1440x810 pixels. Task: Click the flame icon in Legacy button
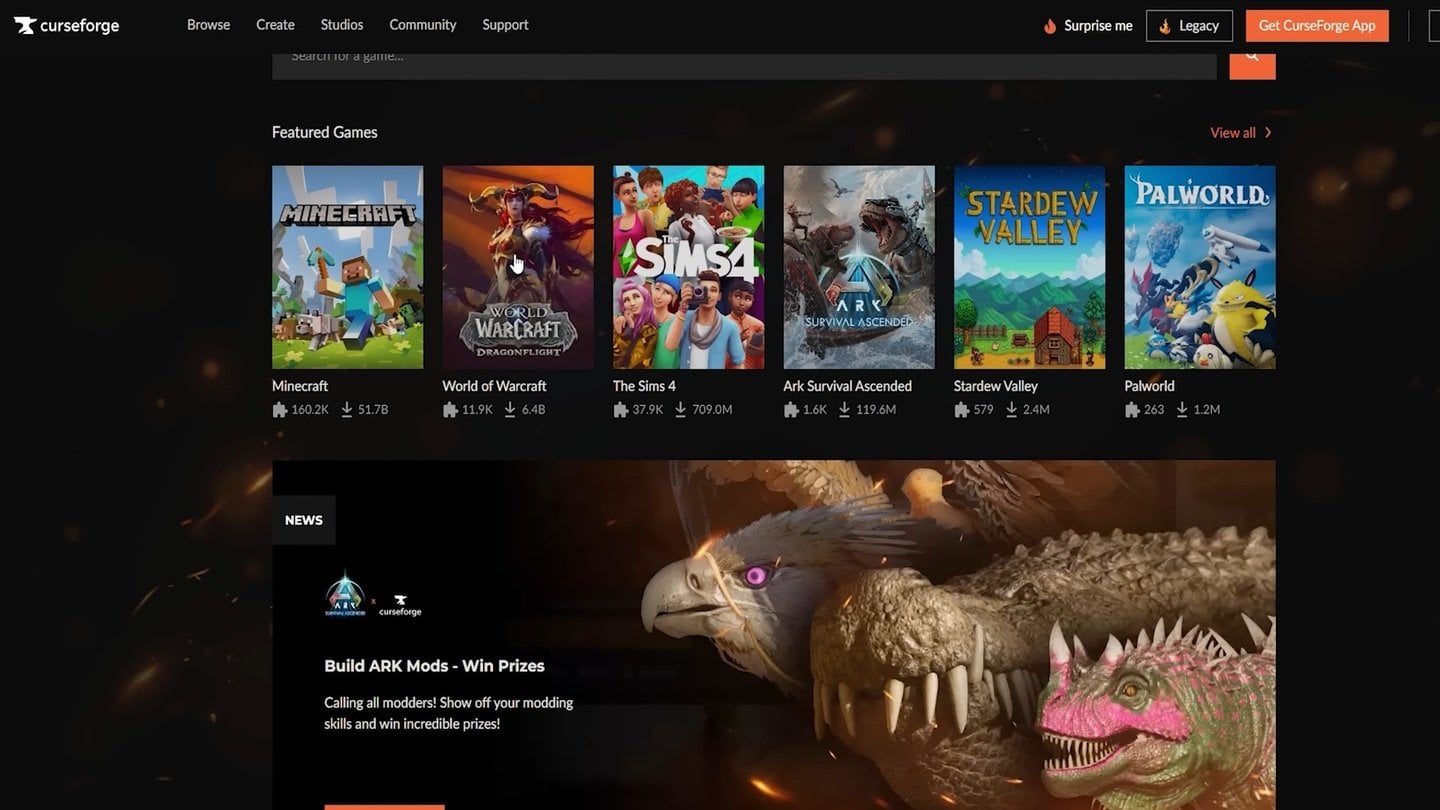pos(1164,26)
